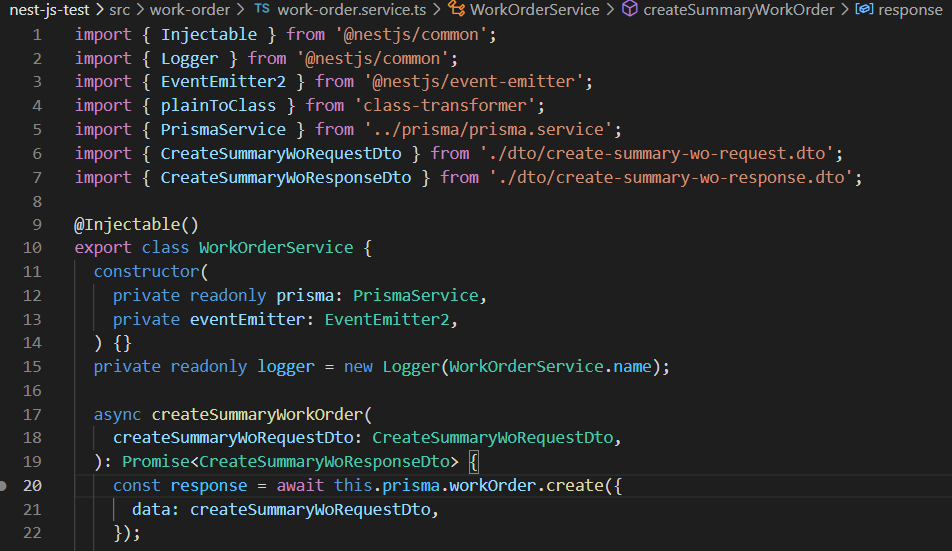Expand breadcrumb chevron after createSummaryWorkOrder

click(x=845, y=10)
